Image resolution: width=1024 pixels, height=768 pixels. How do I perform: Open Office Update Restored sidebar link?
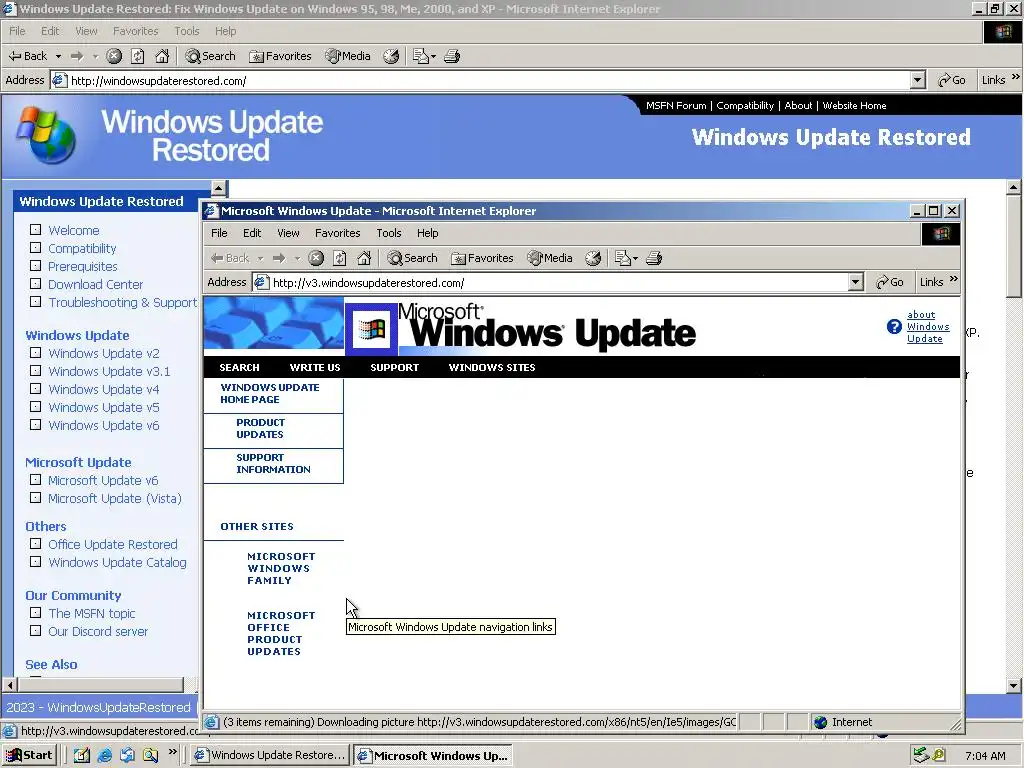[112, 545]
